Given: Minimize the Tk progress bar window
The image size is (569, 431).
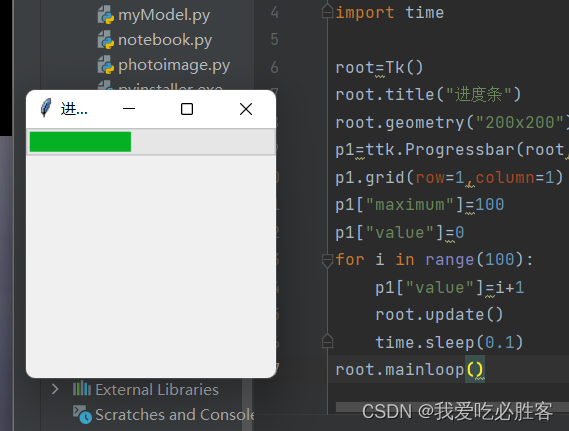Looking at the screenshot, I should pyautogui.click(x=129, y=108).
